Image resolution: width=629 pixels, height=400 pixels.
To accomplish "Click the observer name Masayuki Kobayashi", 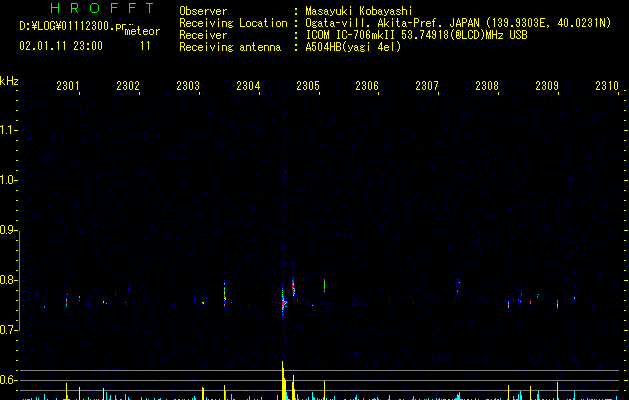I will click(x=359, y=11).
